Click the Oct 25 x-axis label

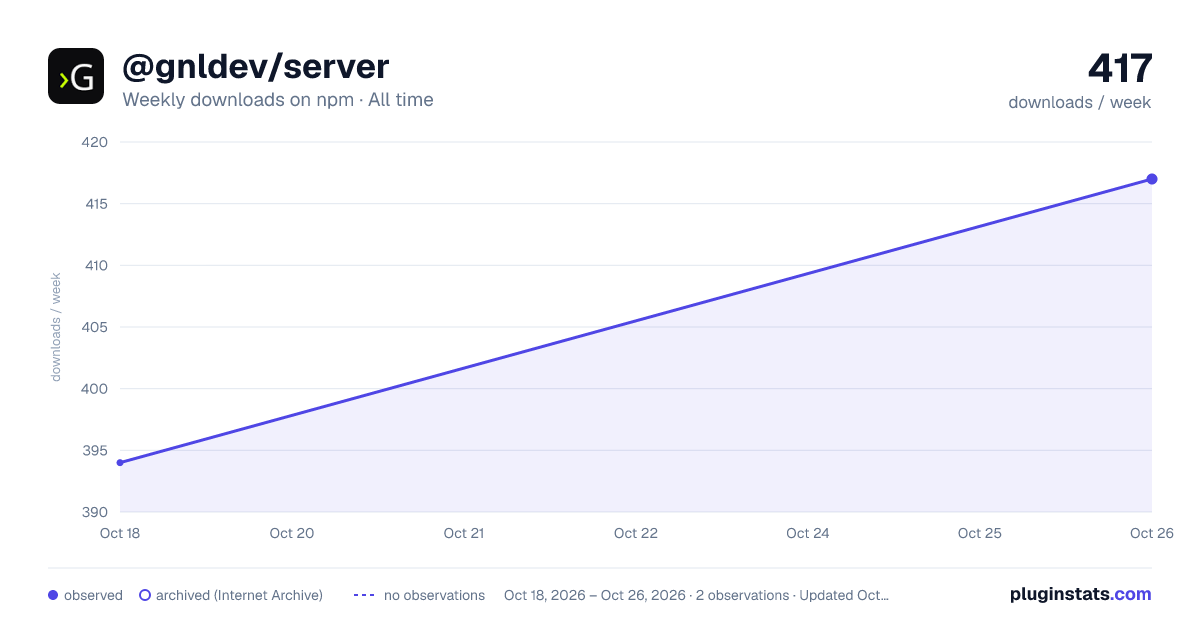pos(980,533)
